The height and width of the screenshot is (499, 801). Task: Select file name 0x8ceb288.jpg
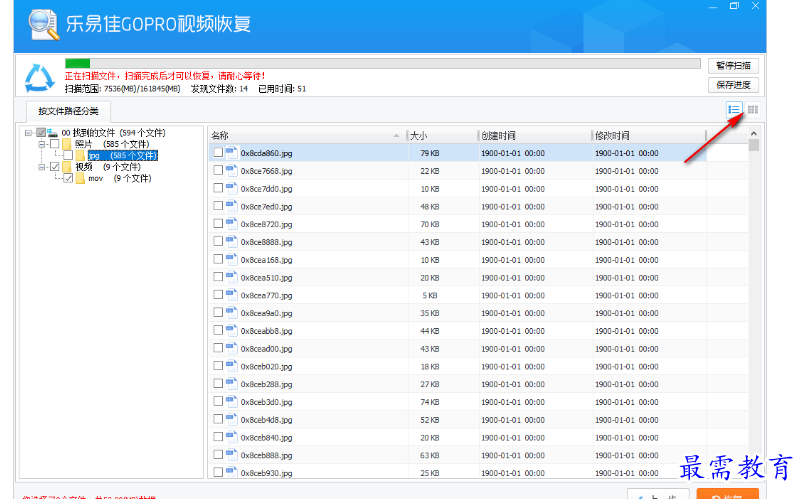point(266,384)
